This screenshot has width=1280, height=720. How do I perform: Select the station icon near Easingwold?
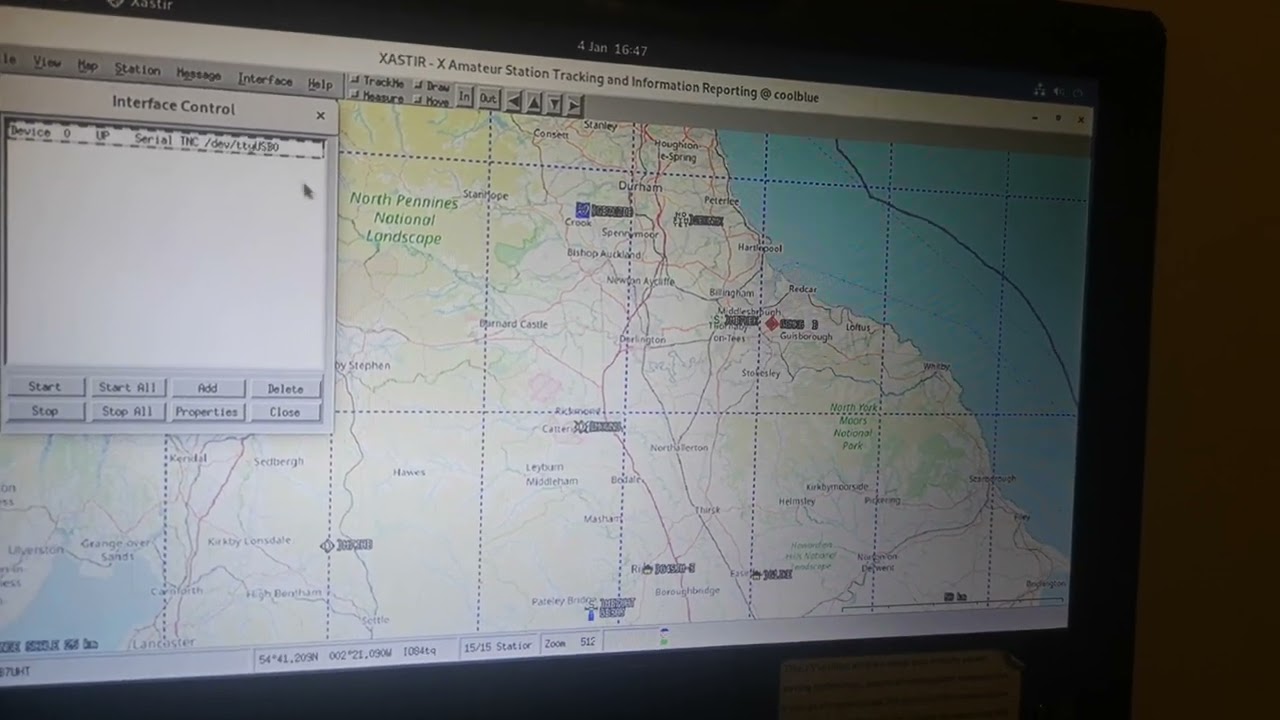[x=755, y=574]
